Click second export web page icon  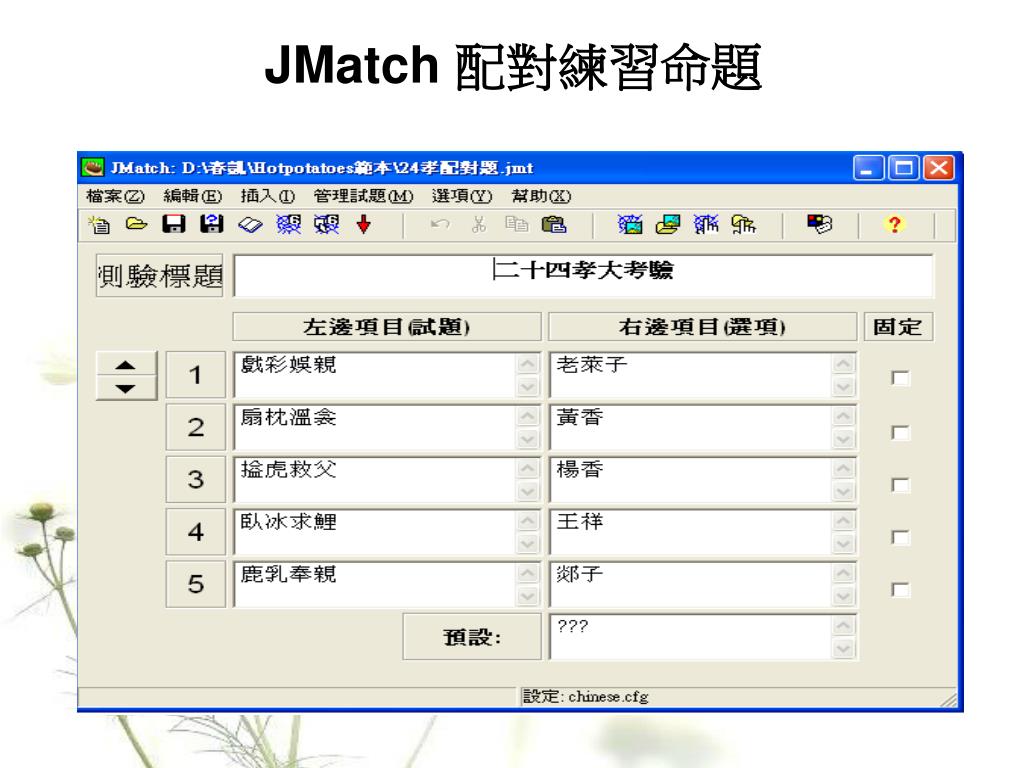327,224
